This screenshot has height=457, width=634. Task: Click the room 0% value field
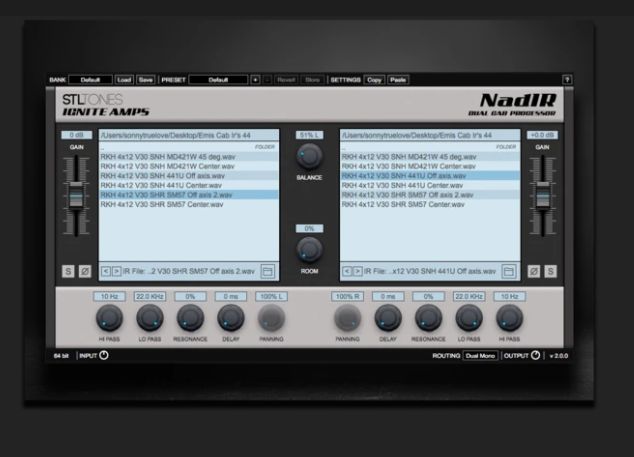coord(309,228)
